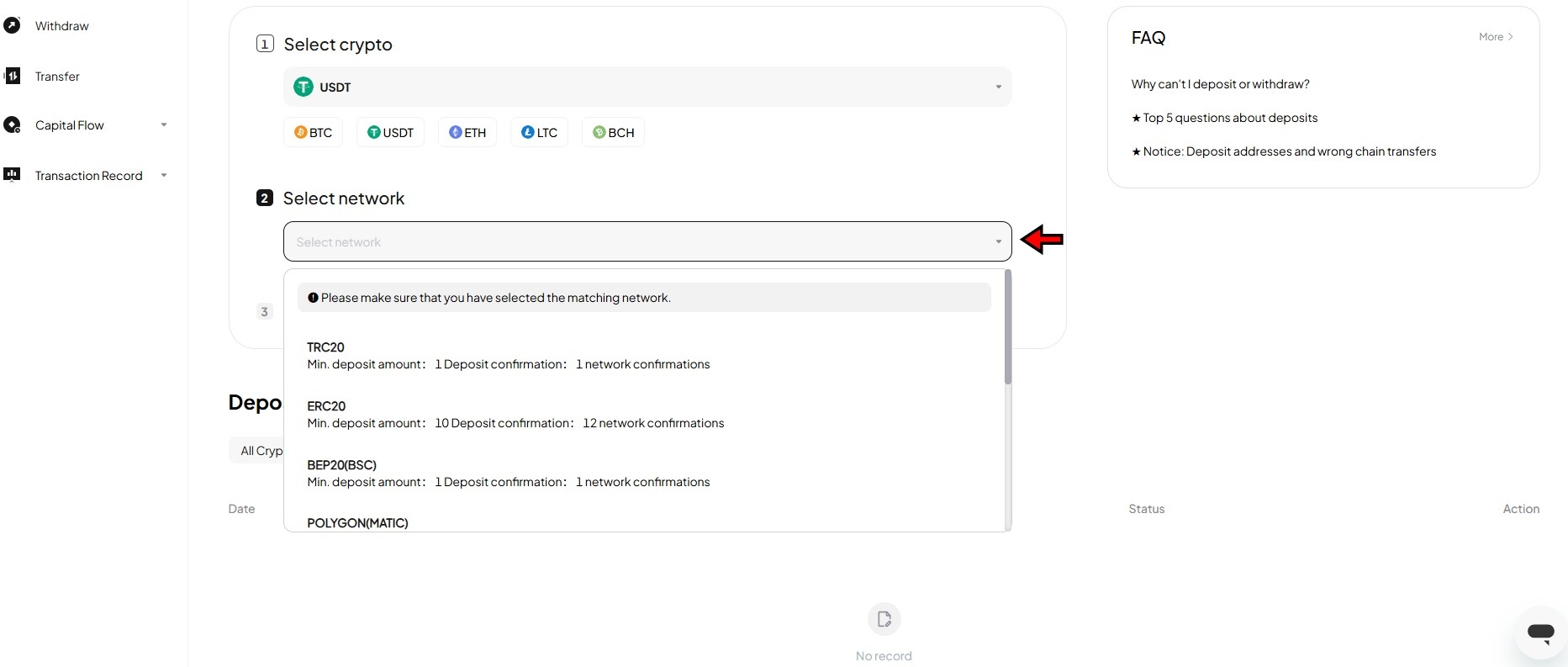Click the Capital Flow sidebar icon
This screenshot has width=1568, height=667.
click(12, 125)
